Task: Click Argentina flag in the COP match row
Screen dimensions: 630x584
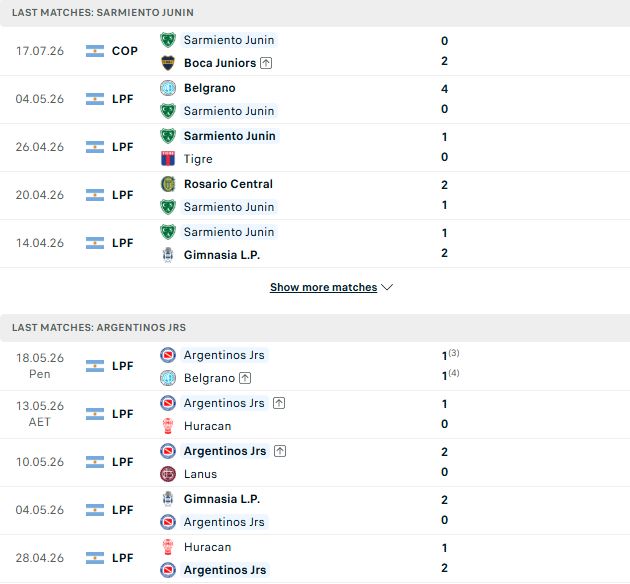Action: pos(95,51)
